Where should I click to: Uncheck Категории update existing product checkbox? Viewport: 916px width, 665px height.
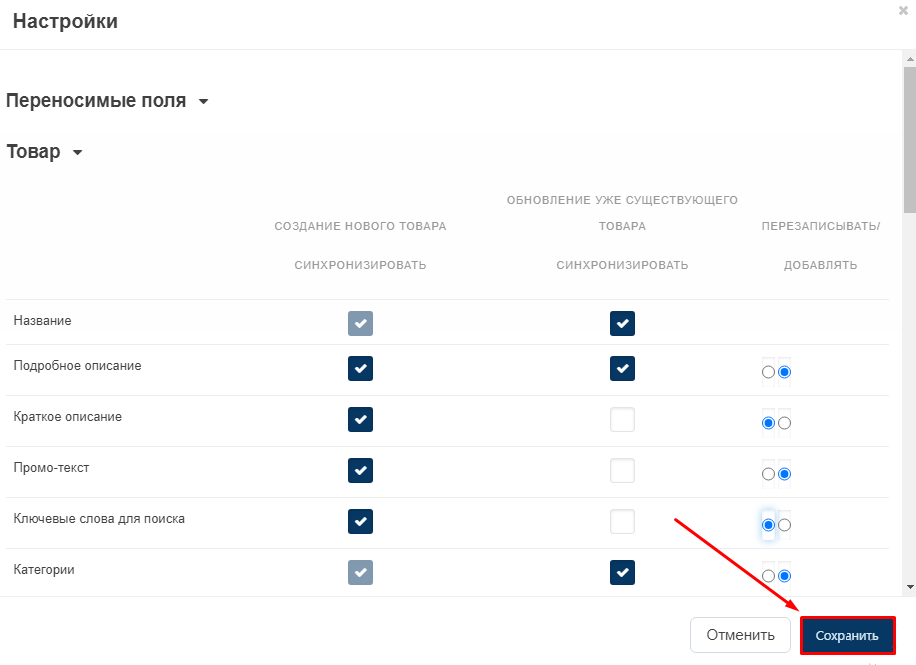[622, 572]
